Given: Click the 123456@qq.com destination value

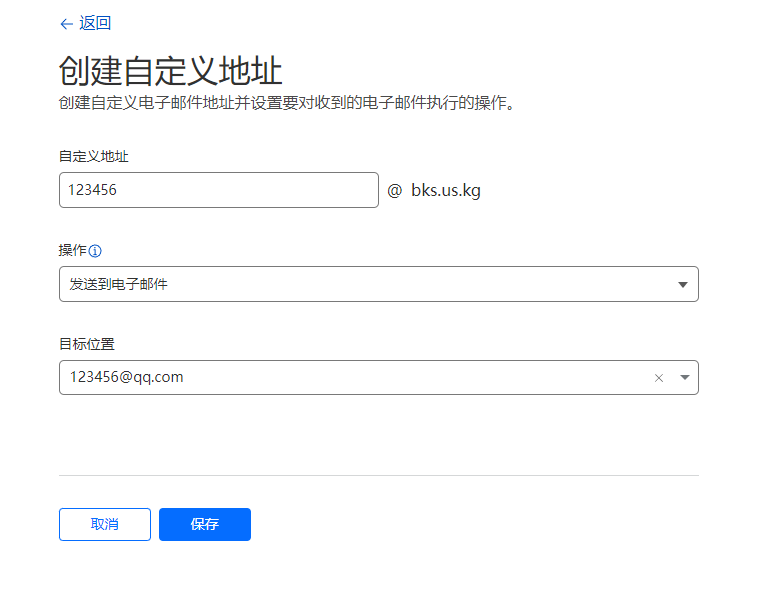Looking at the screenshot, I should pyautogui.click(x=127, y=378).
